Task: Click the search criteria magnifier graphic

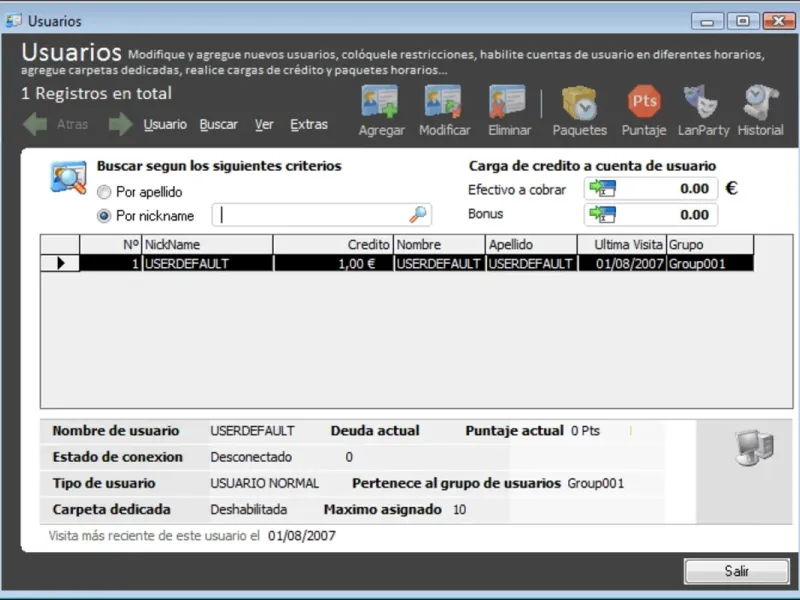Action: click(69, 178)
